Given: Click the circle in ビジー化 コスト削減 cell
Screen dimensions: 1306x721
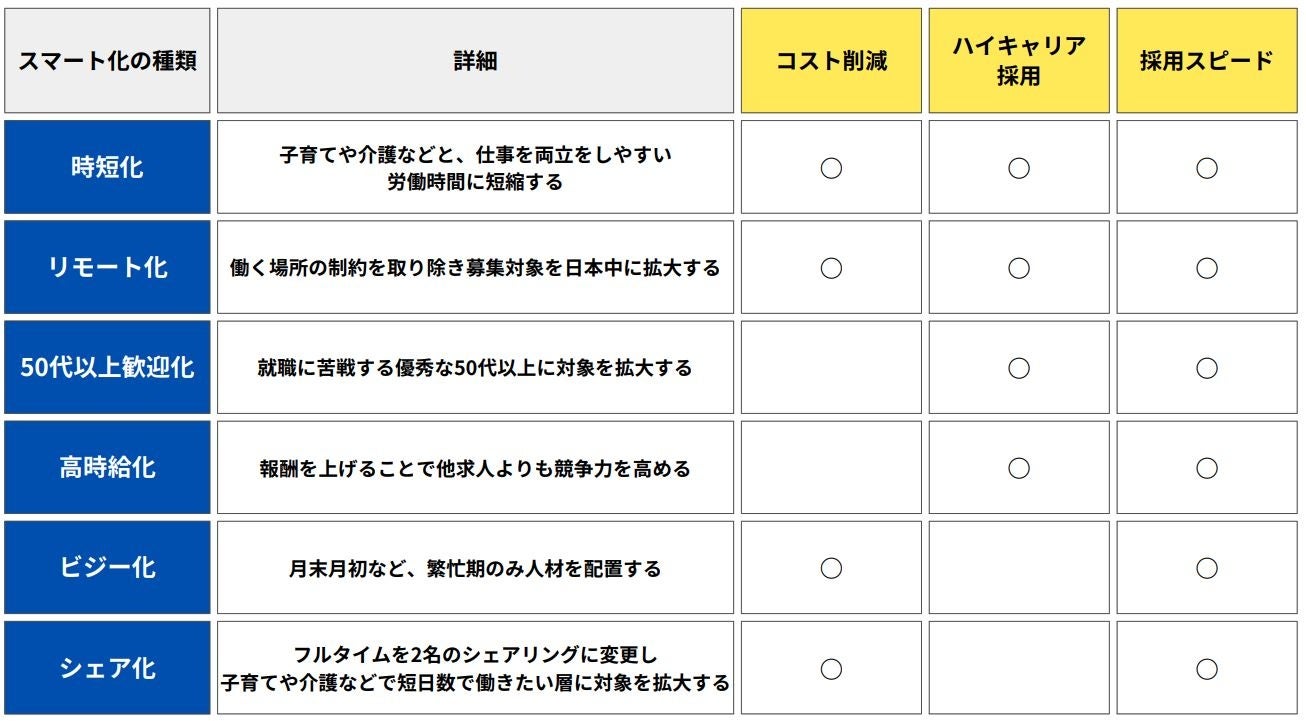Looking at the screenshot, I should (x=831, y=568).
